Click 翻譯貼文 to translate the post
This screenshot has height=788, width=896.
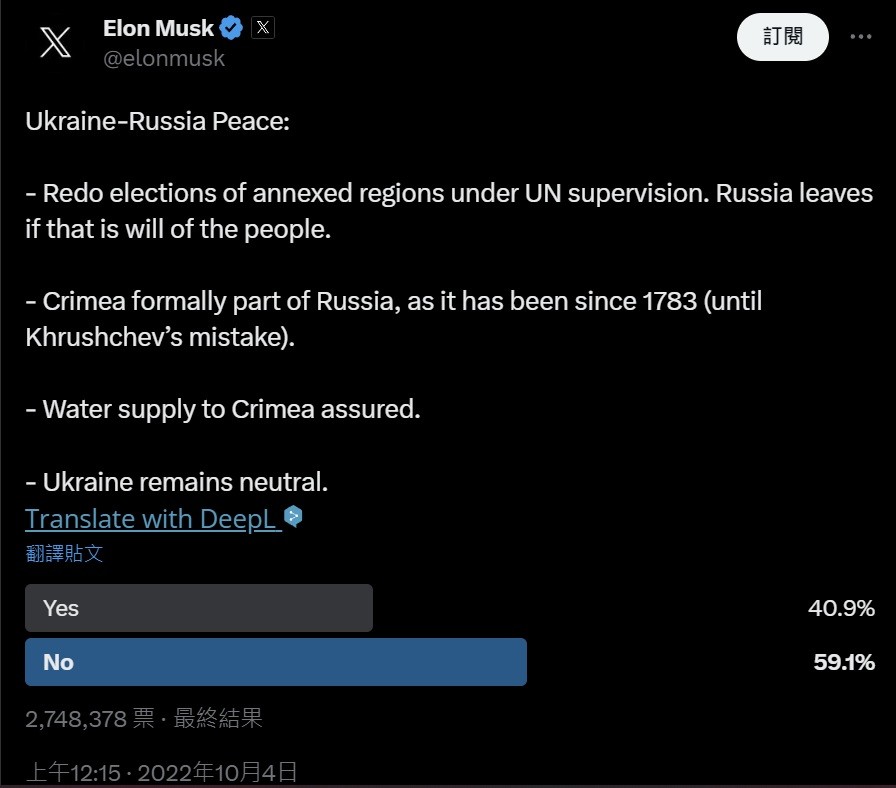[64, 553]
